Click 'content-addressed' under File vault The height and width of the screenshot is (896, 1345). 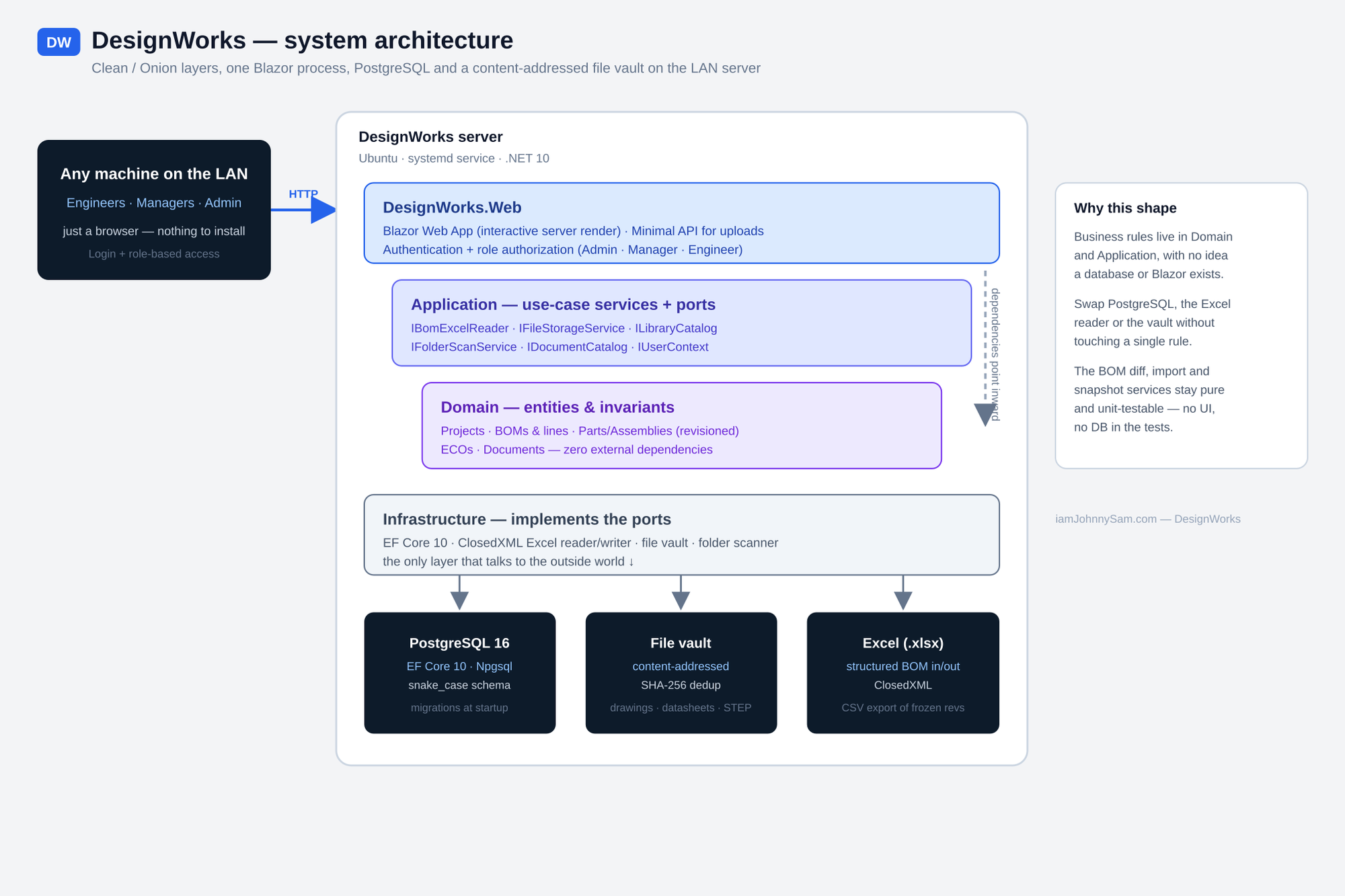(x=681, y=666)
